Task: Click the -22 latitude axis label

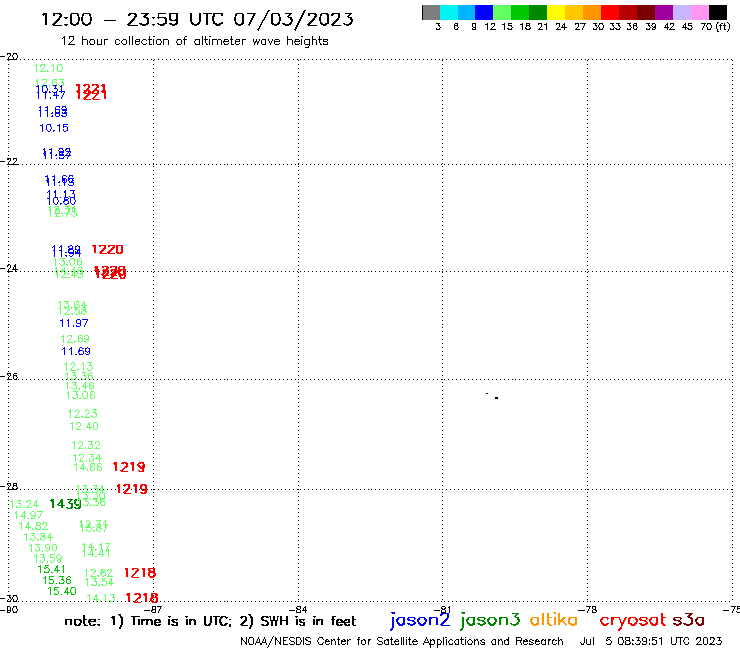Action: tap(9, 161)
